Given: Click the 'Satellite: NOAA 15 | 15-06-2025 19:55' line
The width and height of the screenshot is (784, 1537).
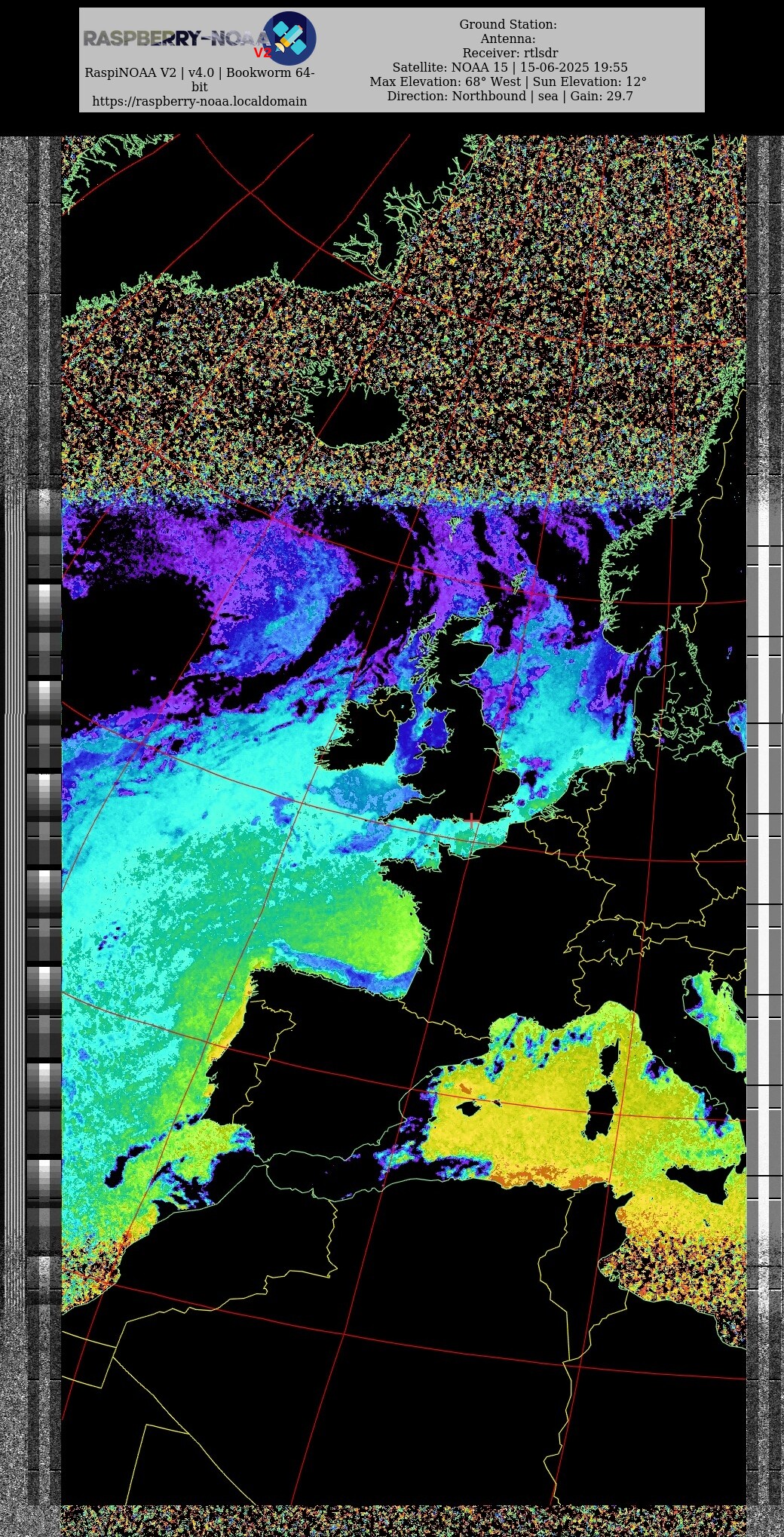Looking at the screenshot, I should point(510,67).
